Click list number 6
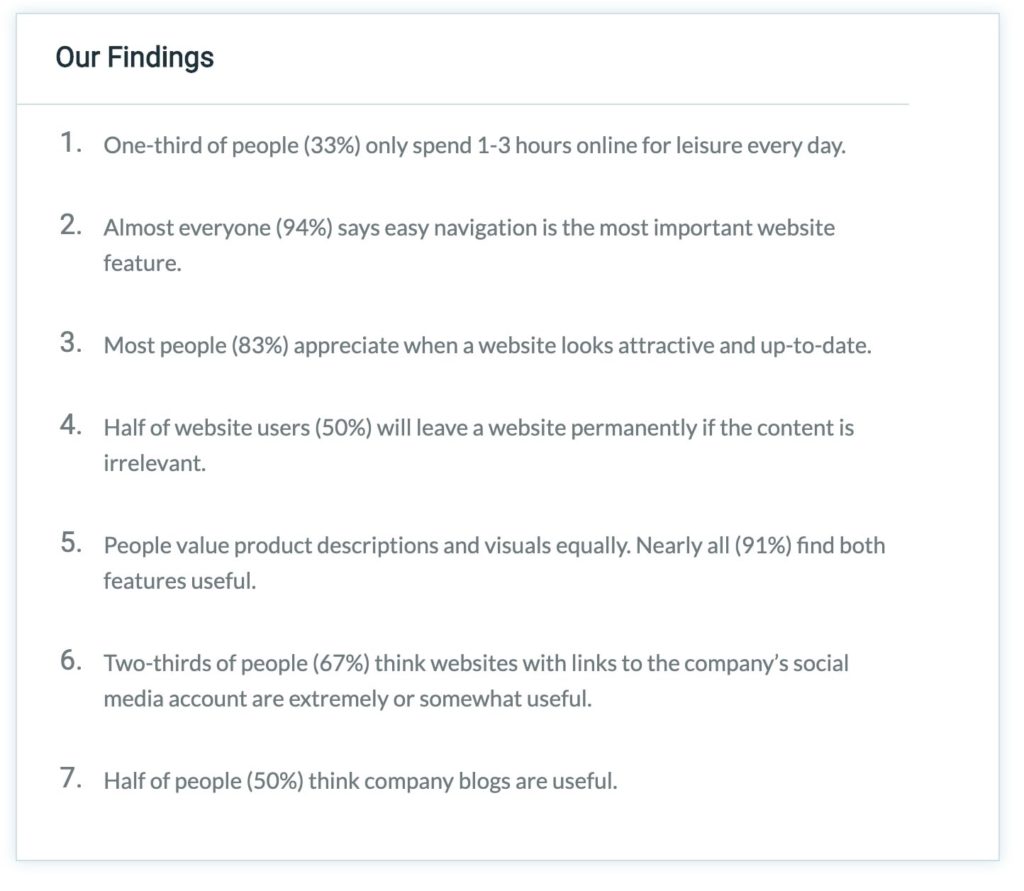Screen dimensions: 1024x891 pos(70,661)
